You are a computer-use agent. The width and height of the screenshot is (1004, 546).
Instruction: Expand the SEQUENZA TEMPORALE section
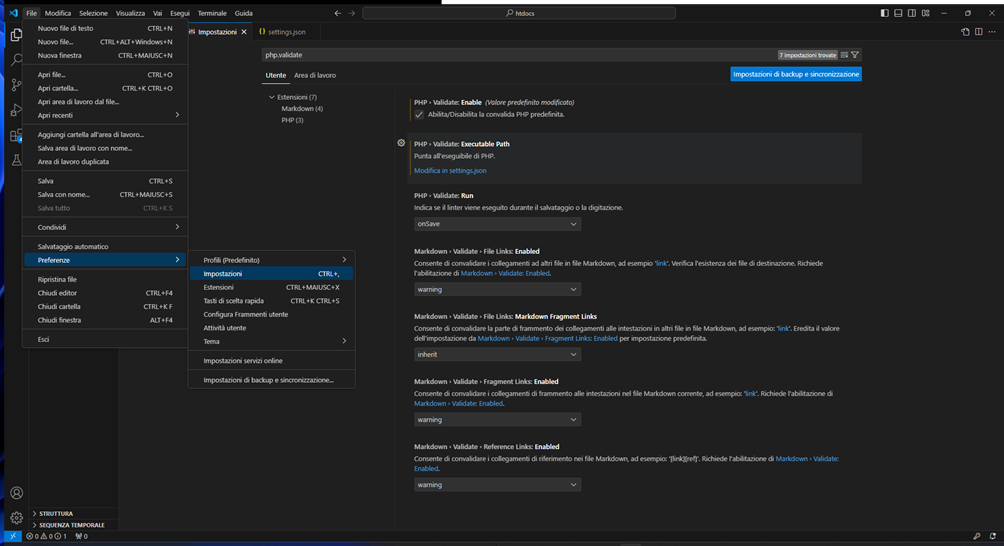coord(74,525)
